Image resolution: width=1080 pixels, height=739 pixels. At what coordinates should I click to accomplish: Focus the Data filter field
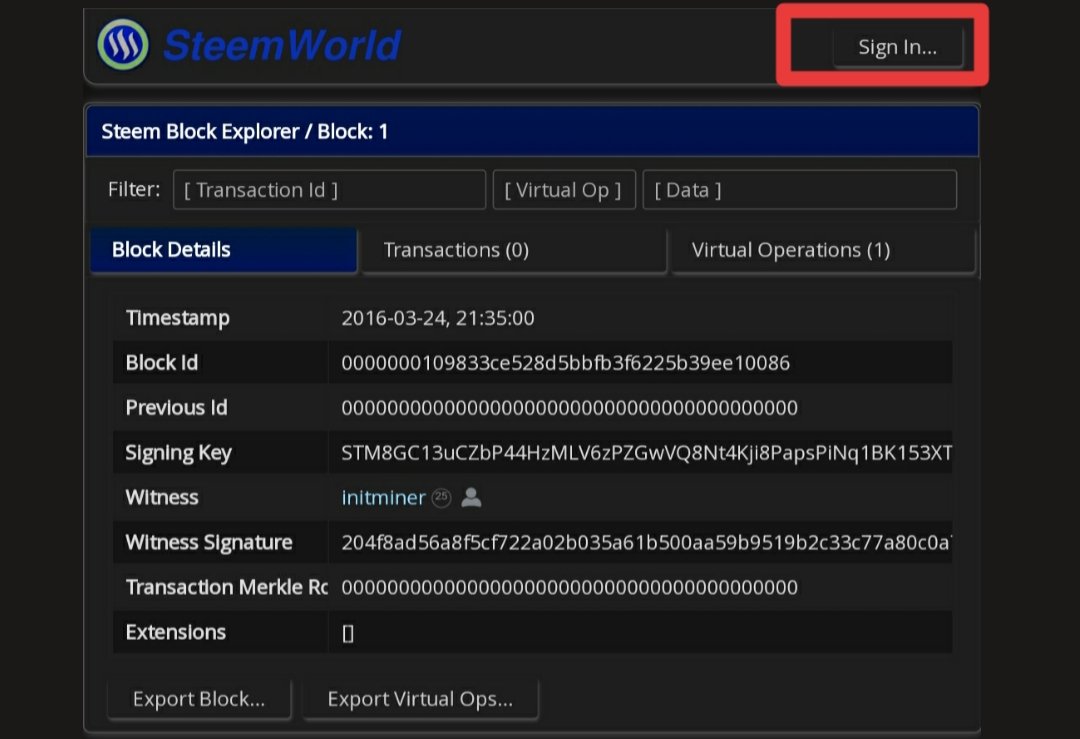click(800, 190)
